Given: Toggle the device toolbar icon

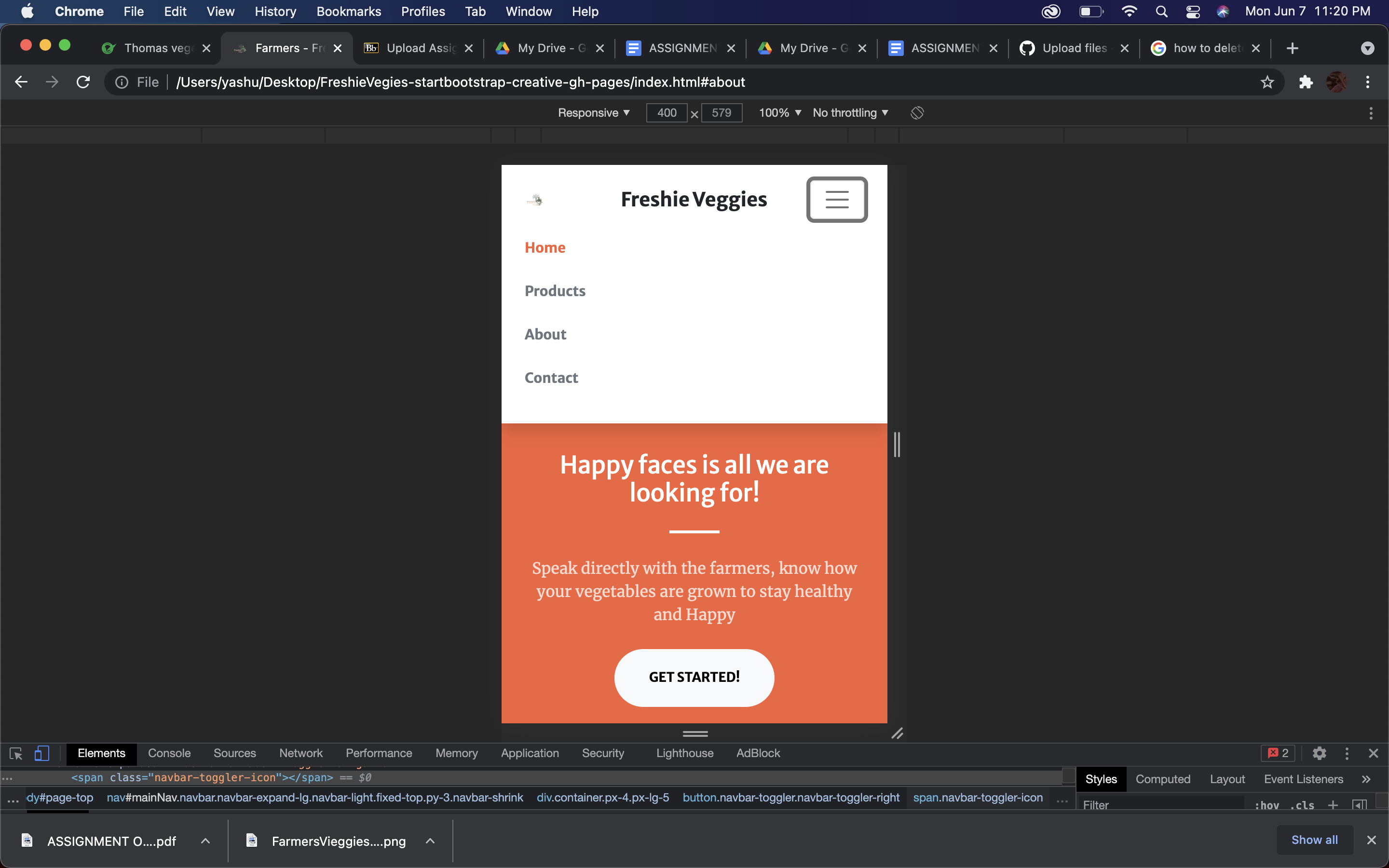Looking at the screenshot, I should 42,753.
